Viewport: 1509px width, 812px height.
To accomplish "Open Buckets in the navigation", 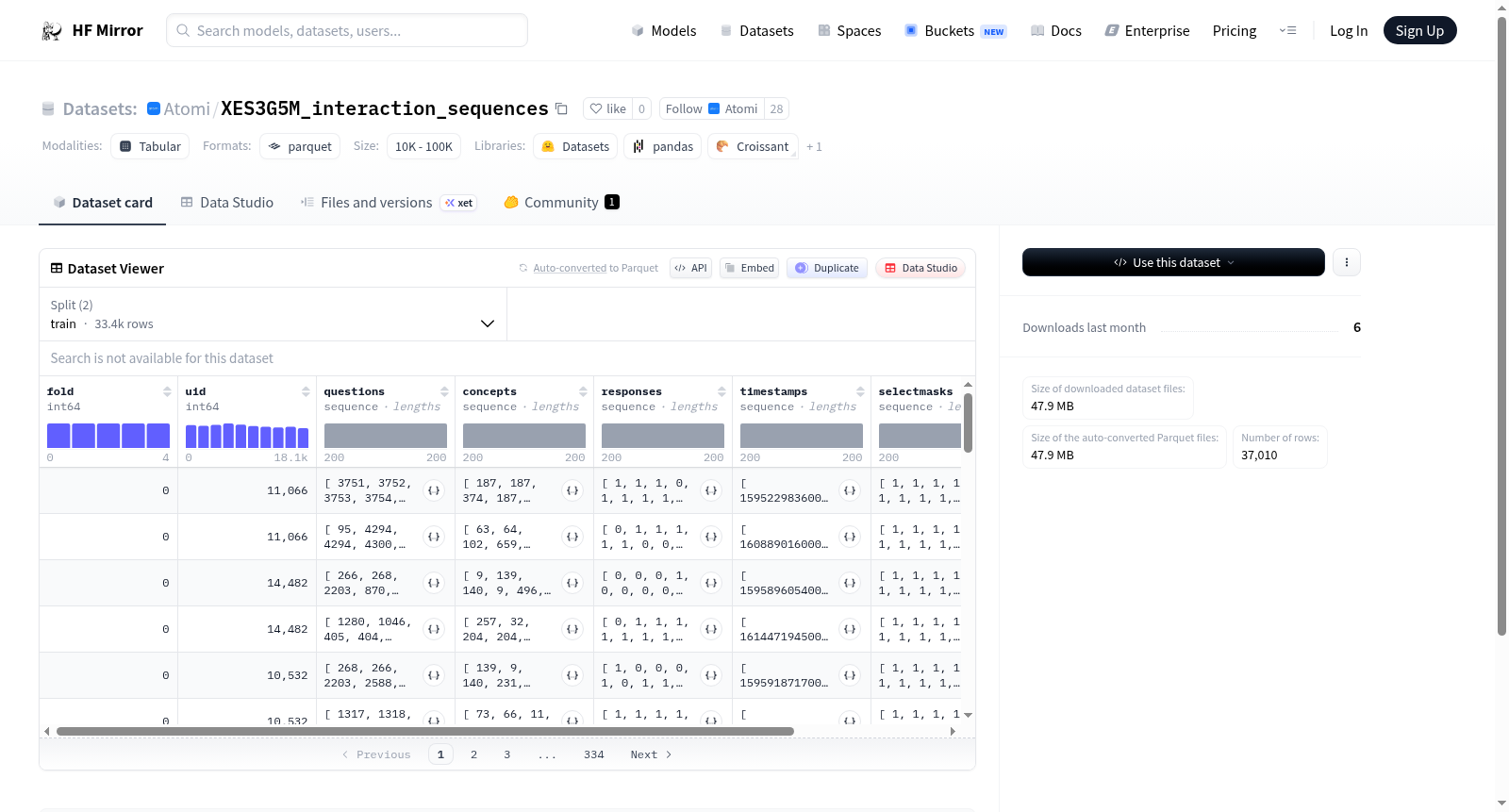I will pyautogui.click(x=955, y=31).
